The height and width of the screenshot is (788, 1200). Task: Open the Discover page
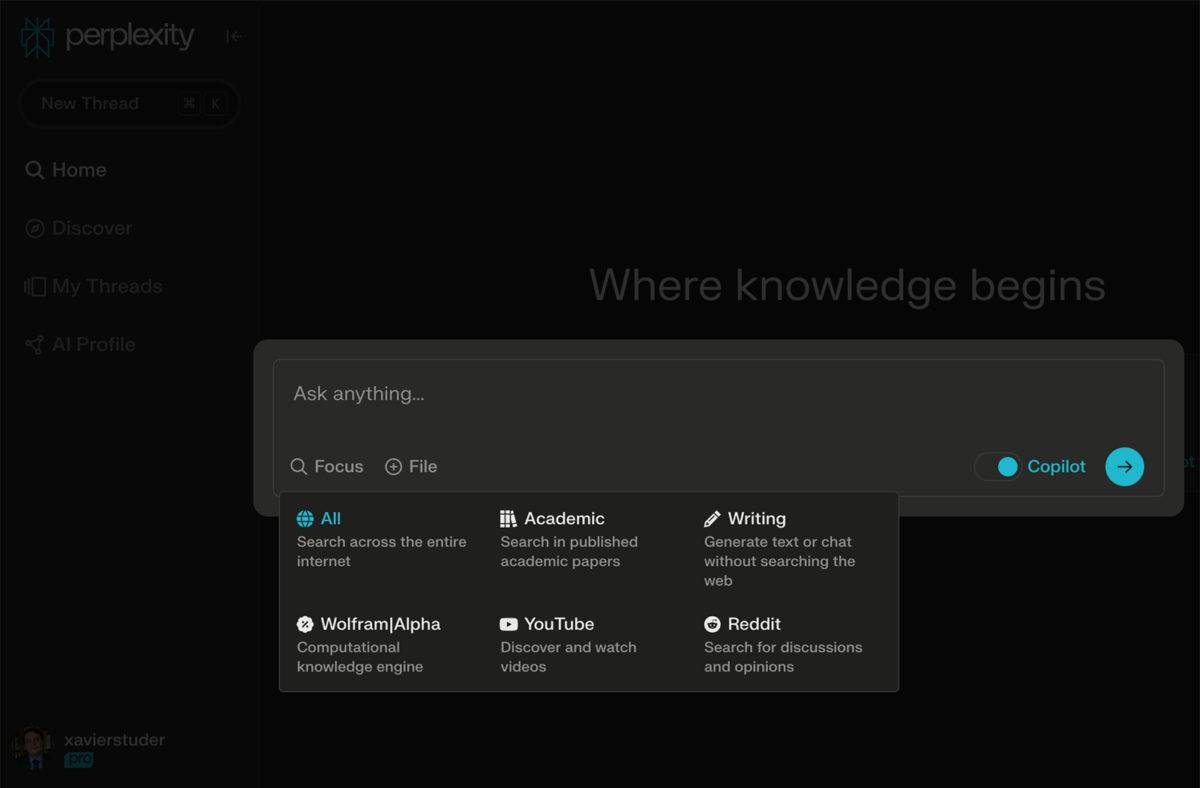tap(78, 228)
